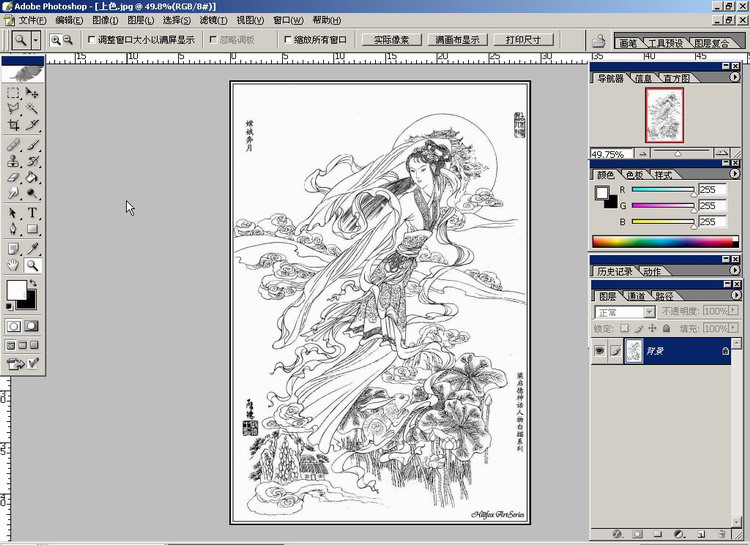Open the file browser icon in options bar
Screen dimensions: 750x545
point(598,41)
